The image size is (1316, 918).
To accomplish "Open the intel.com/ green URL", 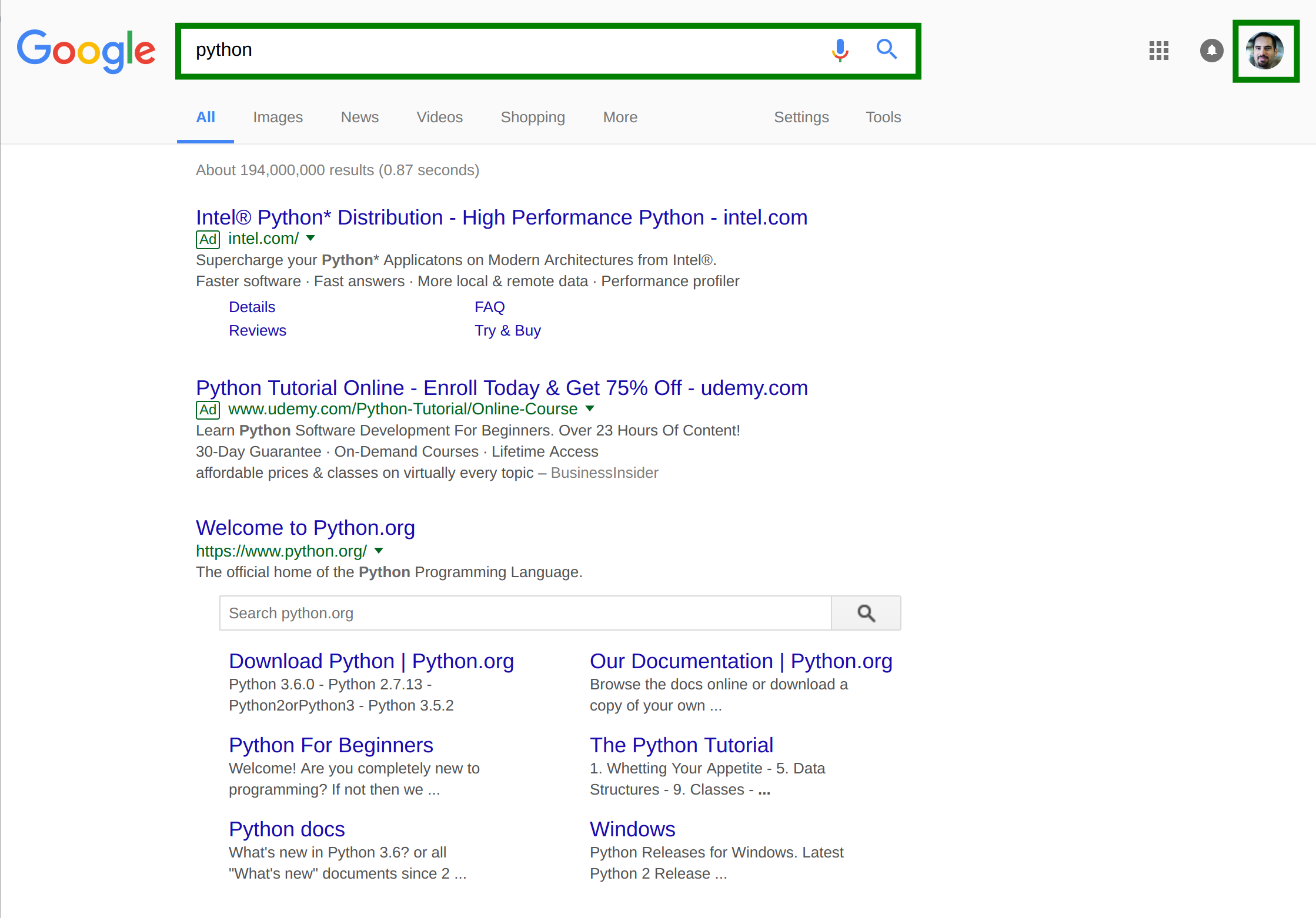I will tap(263, 239).
